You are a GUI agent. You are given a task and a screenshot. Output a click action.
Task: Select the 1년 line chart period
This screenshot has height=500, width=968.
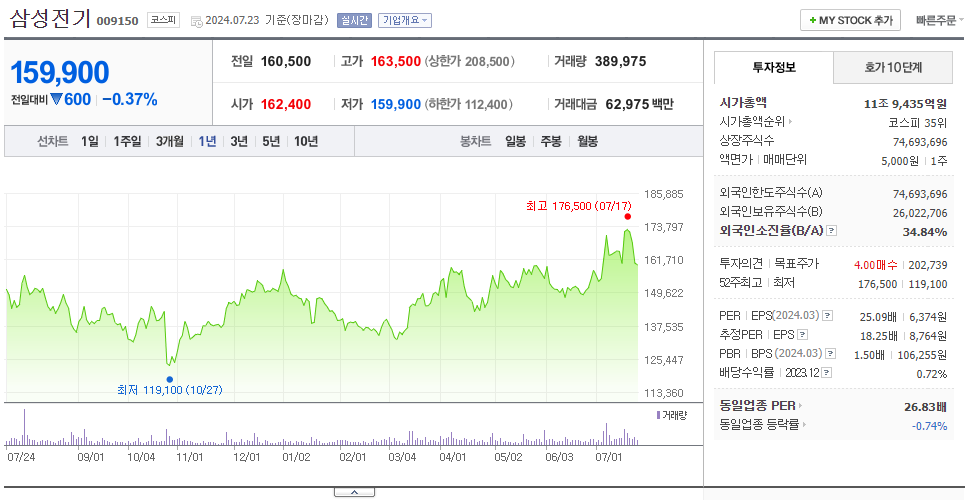coord(207,141)
